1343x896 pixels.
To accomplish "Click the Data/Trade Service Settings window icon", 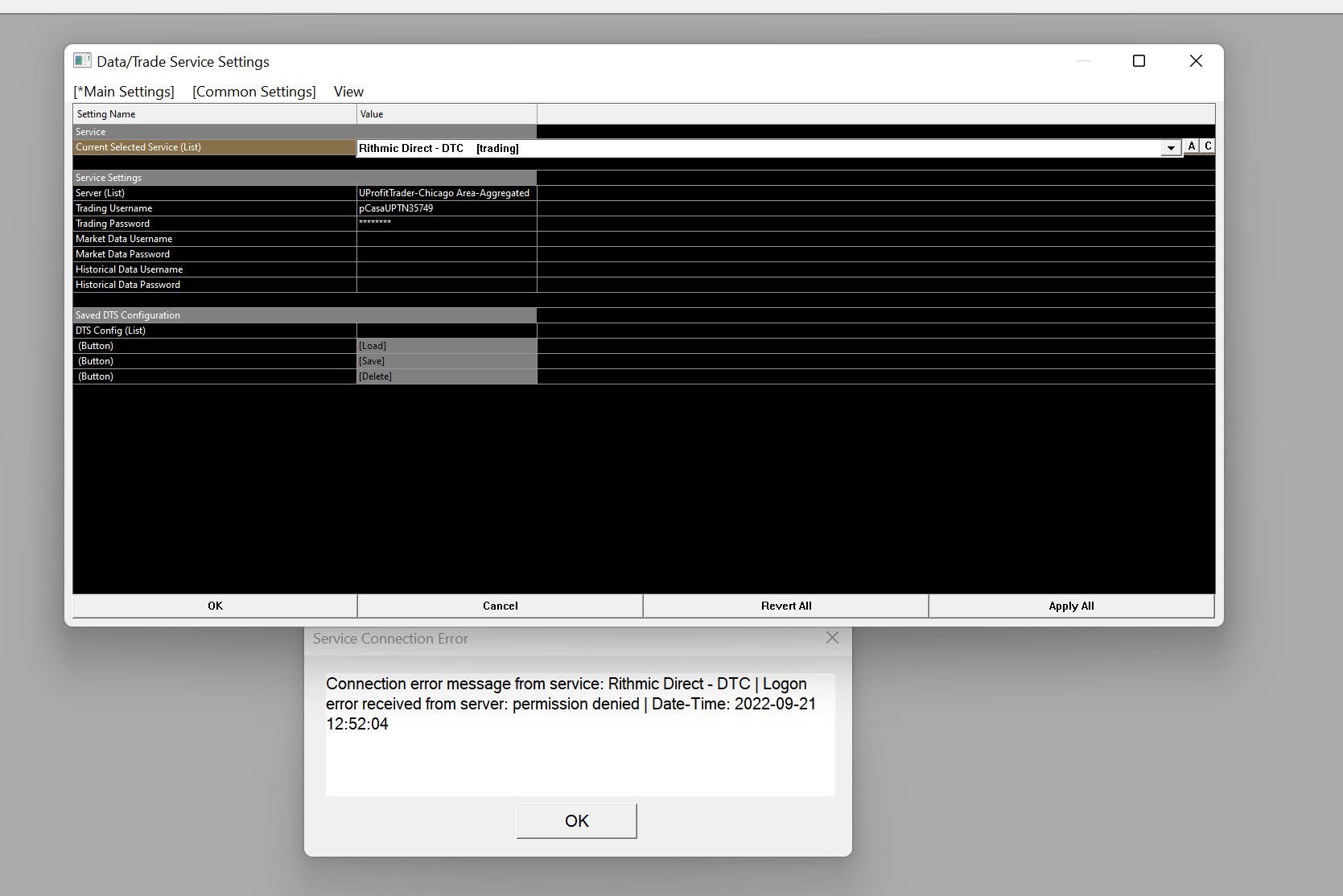I will [82, 61].
